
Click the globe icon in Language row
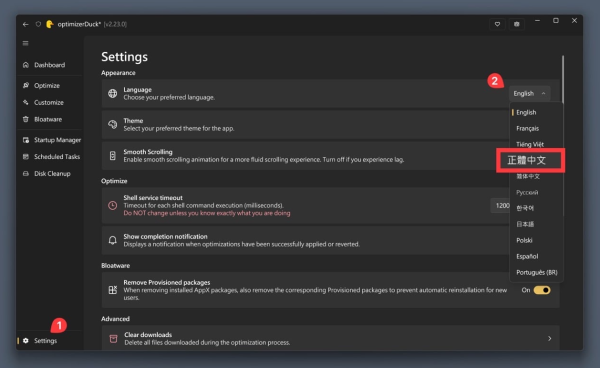point(112,93)
